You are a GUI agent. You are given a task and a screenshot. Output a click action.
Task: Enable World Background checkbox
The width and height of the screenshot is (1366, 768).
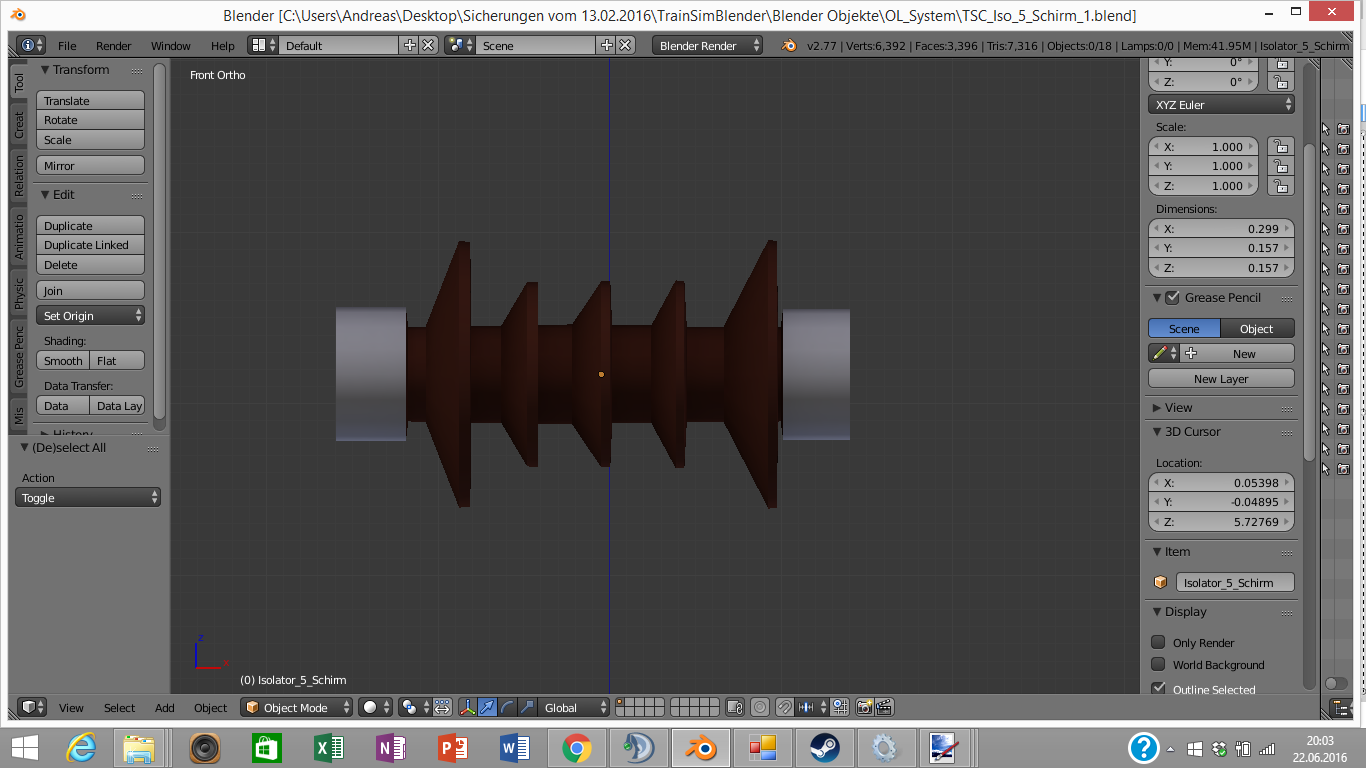[x=1158, y=664]
